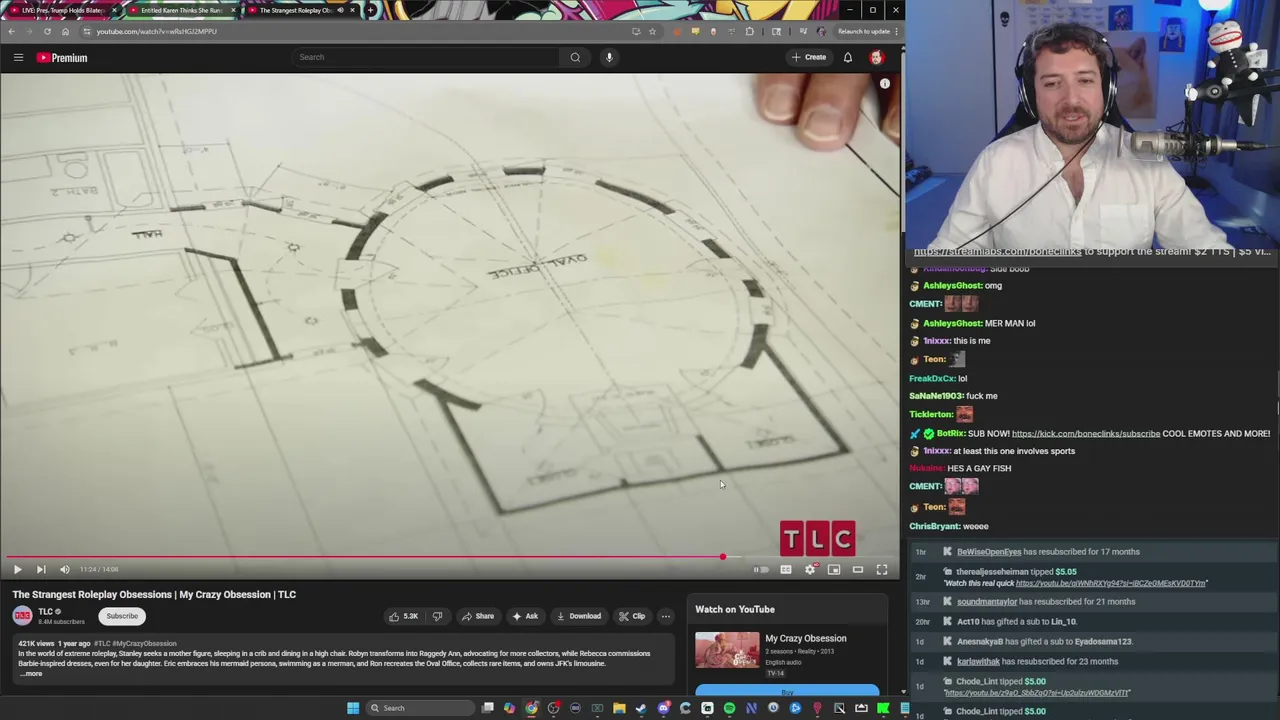This screenshot has width=1280, height=720.
Task: Switch to the LIVE Pres. Trump tab
Action: 62,10
